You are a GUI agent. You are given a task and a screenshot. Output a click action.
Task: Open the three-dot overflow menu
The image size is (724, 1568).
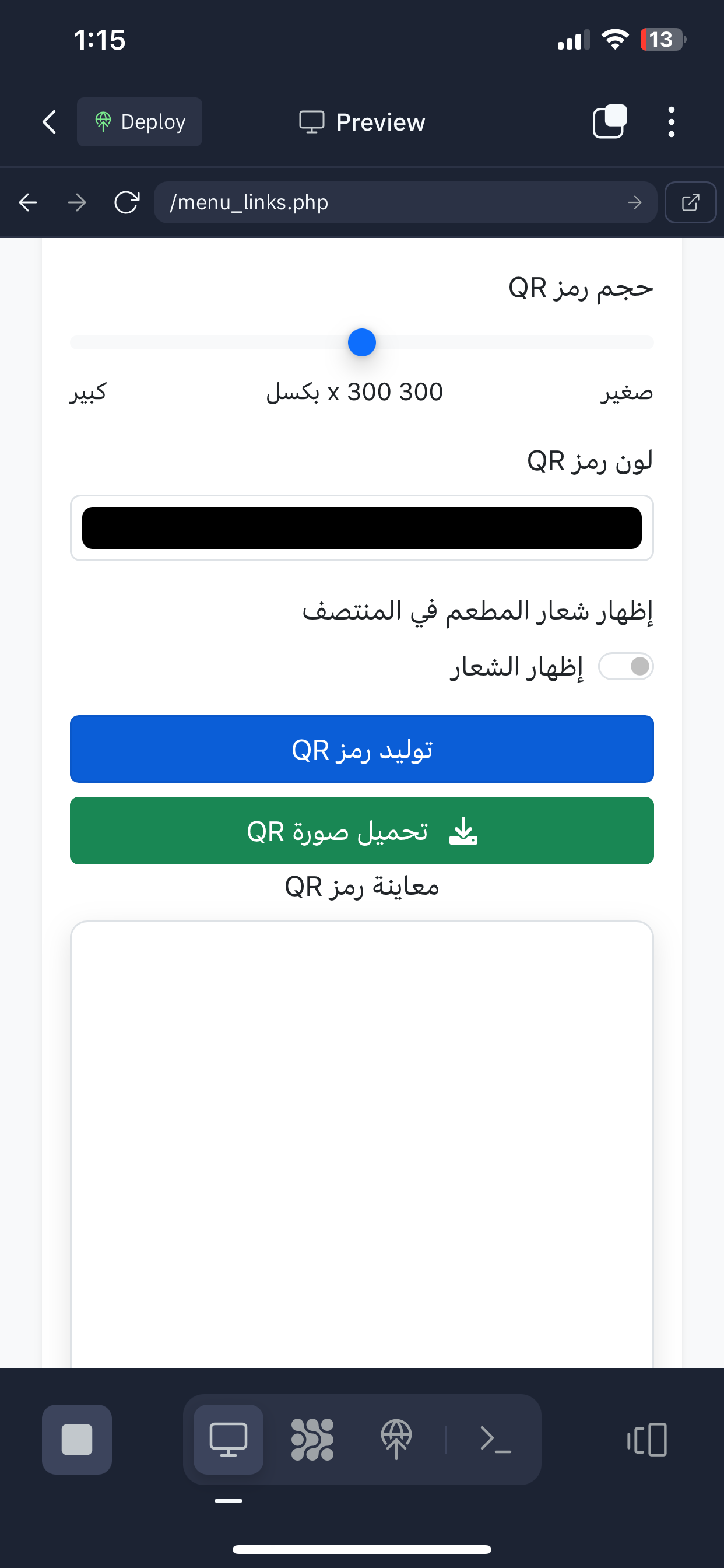coord(670,121)
